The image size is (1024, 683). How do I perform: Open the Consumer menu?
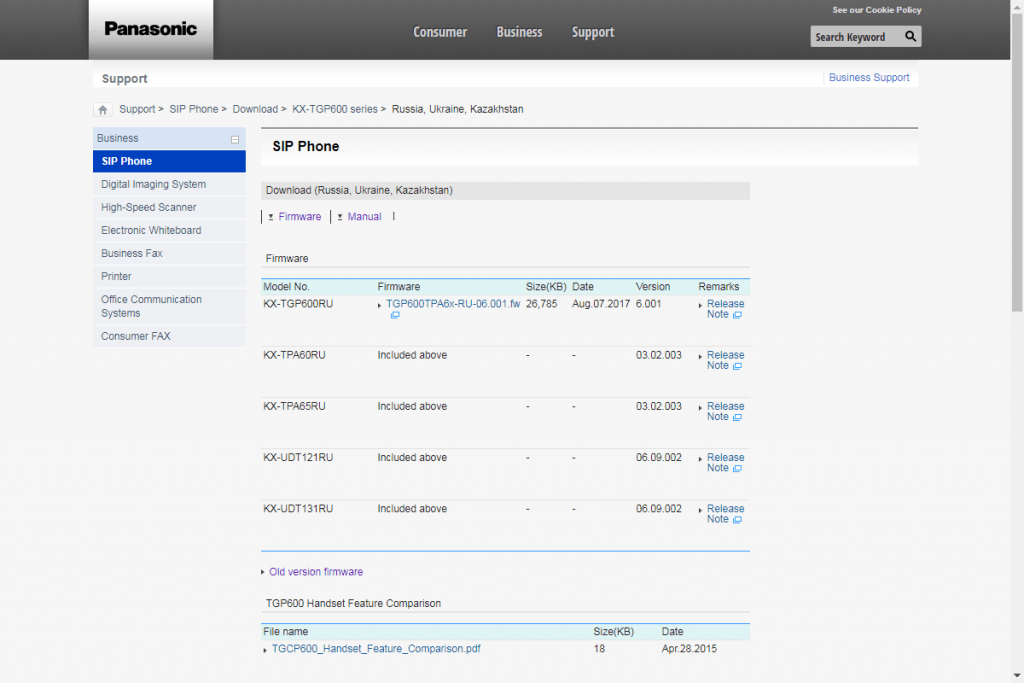pos(440,32)
